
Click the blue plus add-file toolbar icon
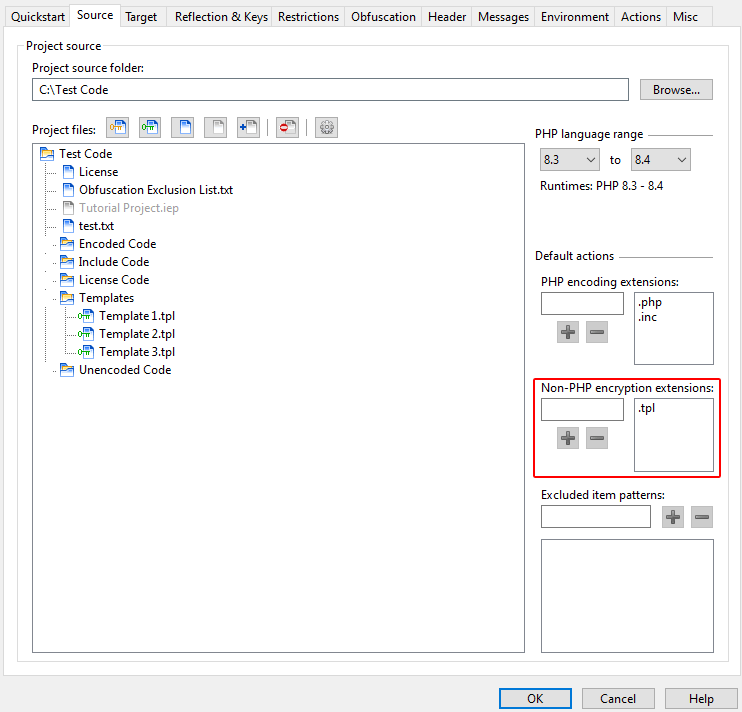[248, 128]
